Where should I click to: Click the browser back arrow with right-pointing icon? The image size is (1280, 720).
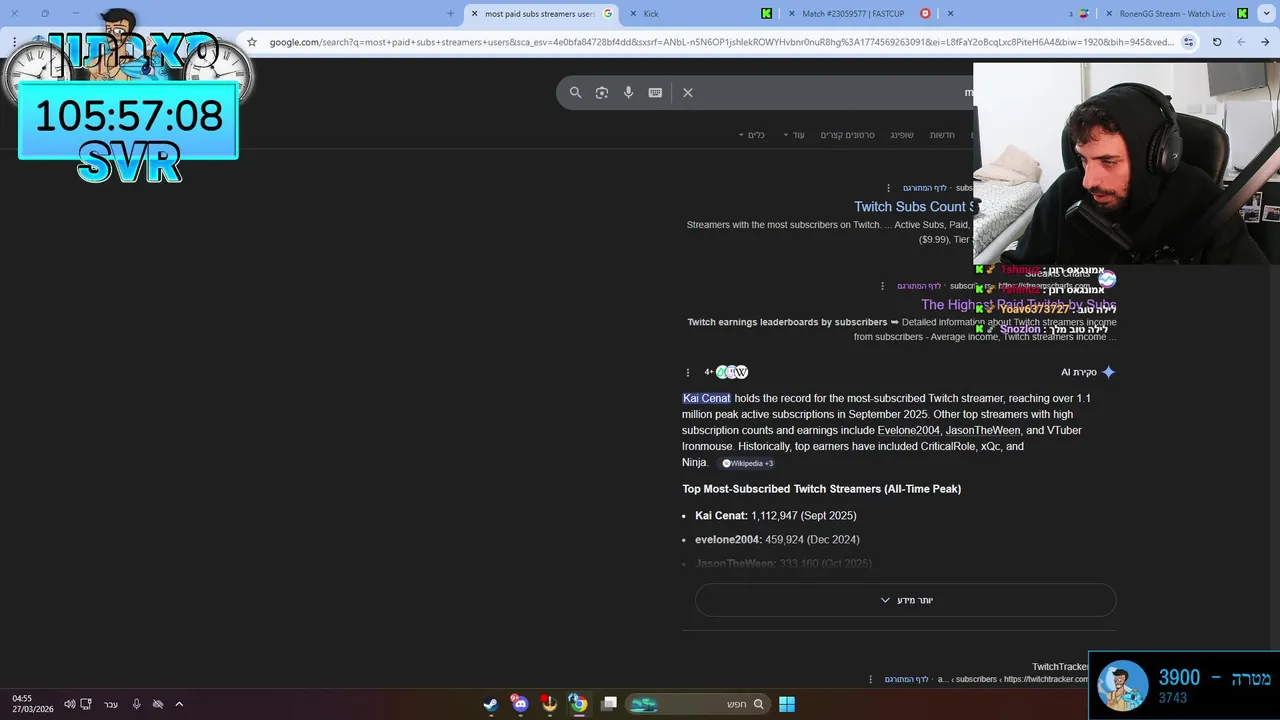(x=1265, y=42)
